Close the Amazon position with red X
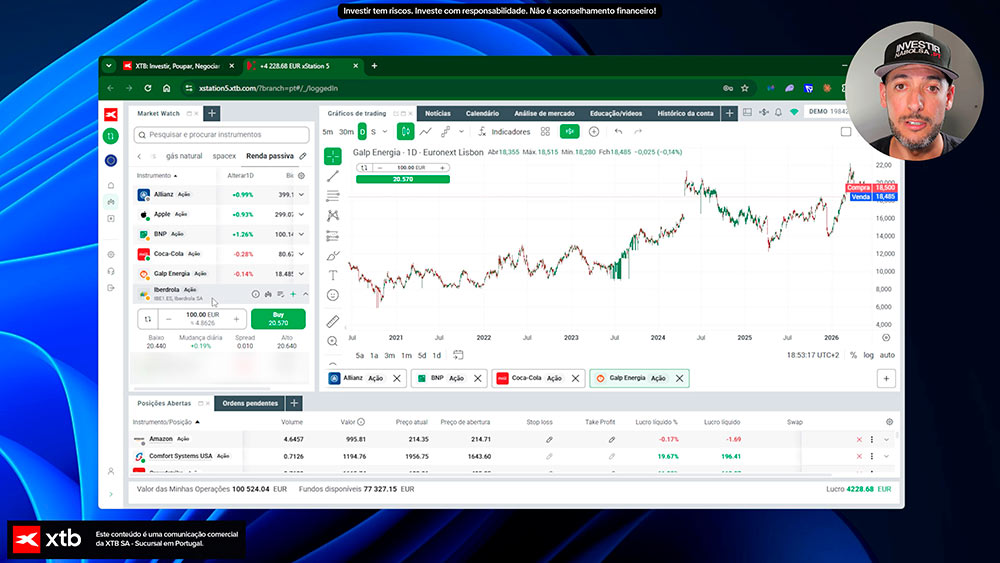This screenshot has width=1000, height=563. pos(859,439)
